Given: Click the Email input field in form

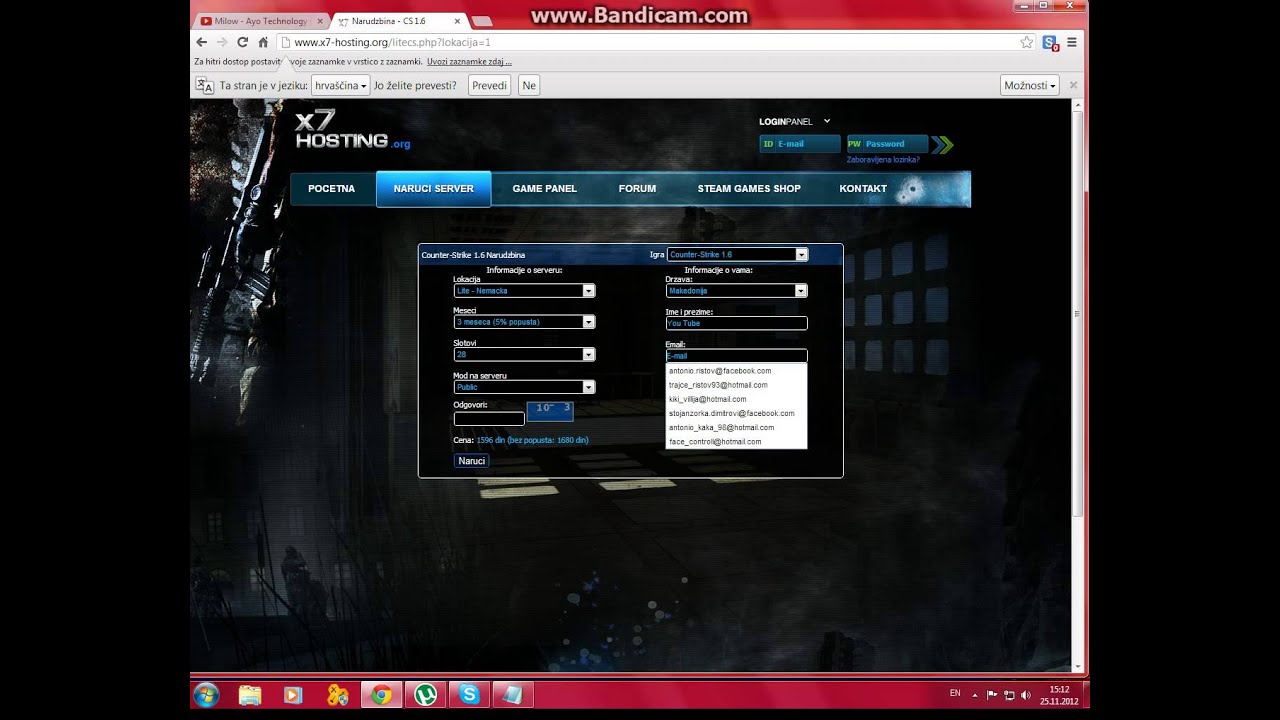Looking at the screenshot, I should [x=737, y=355].
